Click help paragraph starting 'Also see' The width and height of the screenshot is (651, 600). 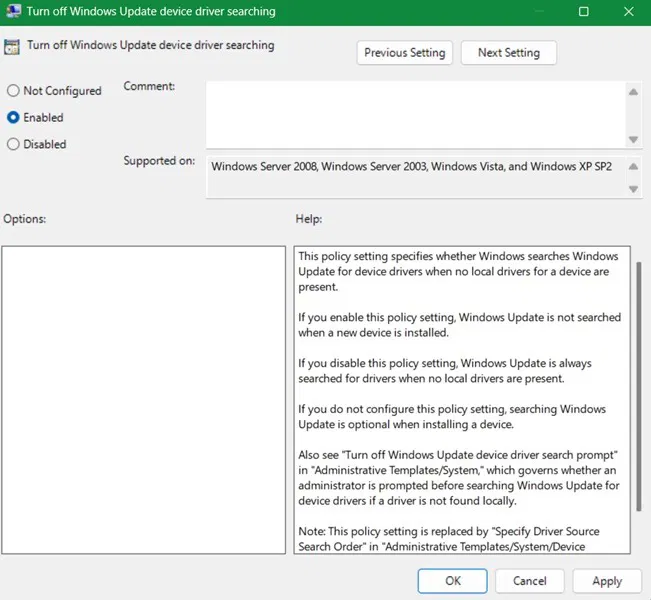(458, 478)
